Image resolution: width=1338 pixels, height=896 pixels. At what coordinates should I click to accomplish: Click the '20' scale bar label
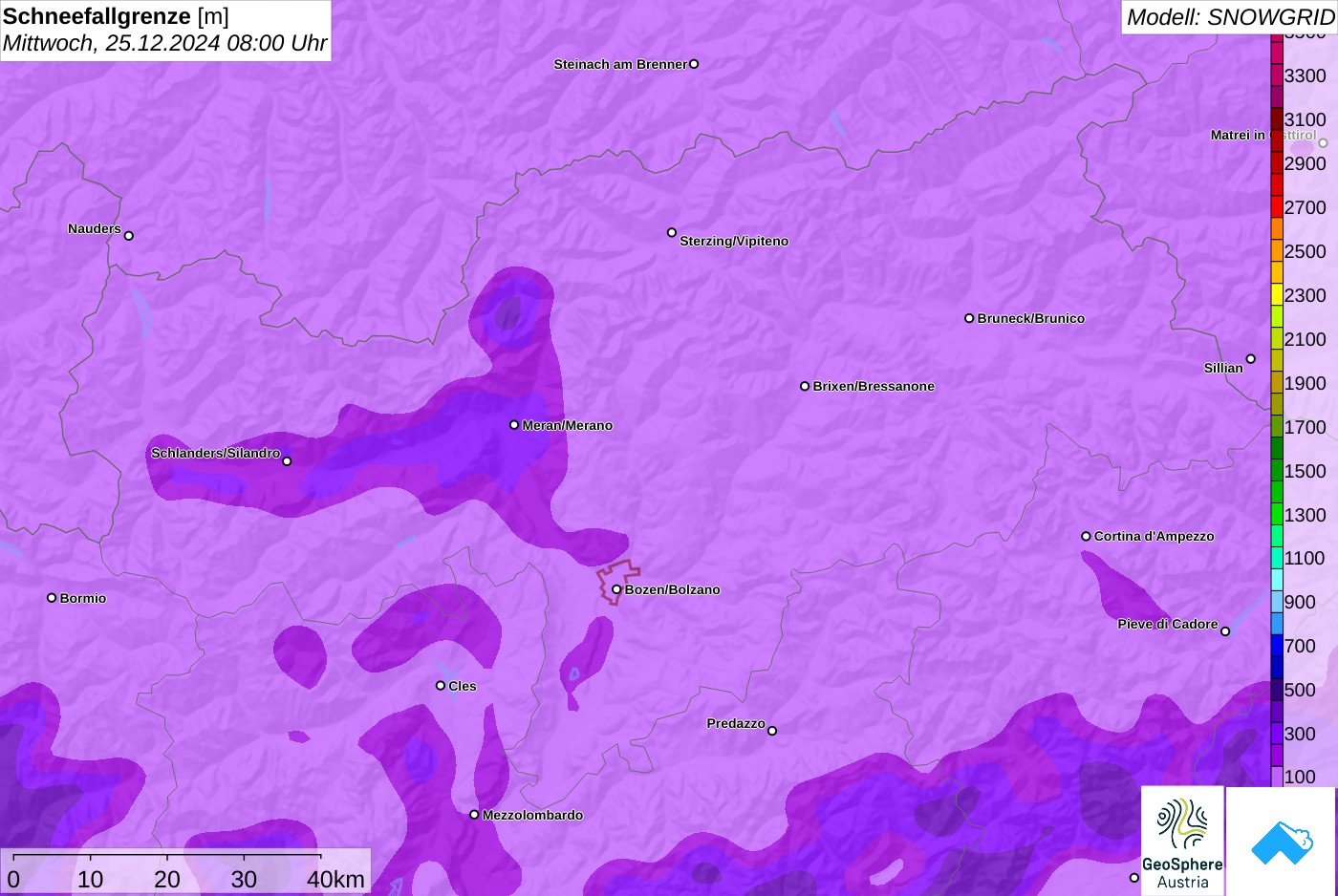coord(167,879)
